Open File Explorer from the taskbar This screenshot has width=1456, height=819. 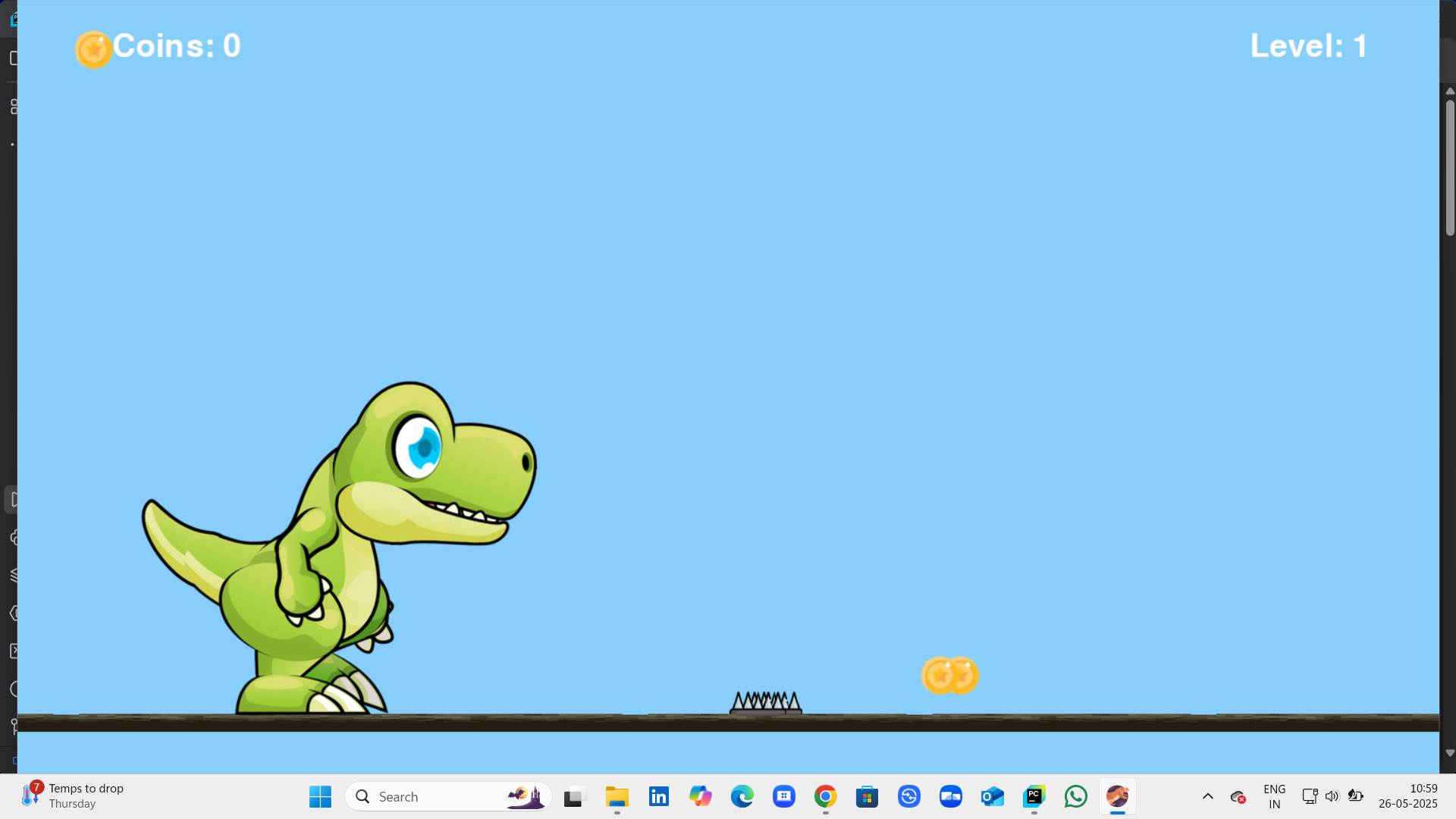(x=617, y=796)
